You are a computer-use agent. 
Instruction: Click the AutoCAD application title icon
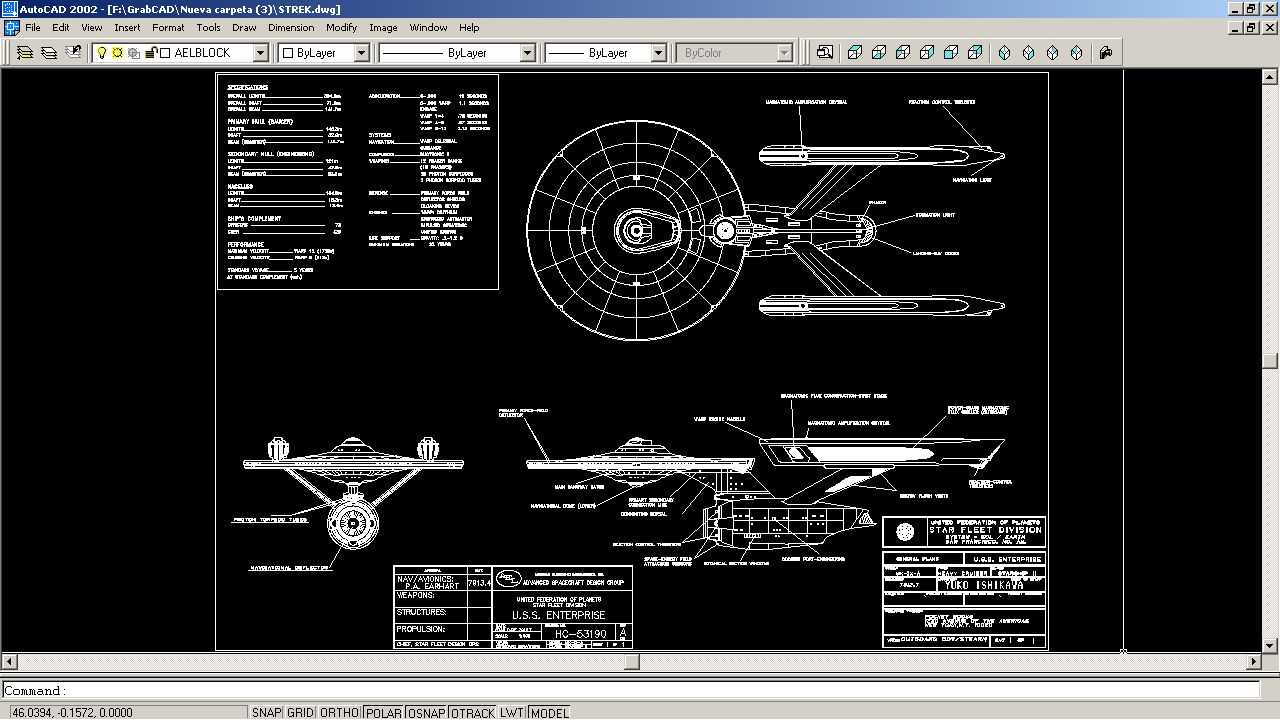click(10, 9)
